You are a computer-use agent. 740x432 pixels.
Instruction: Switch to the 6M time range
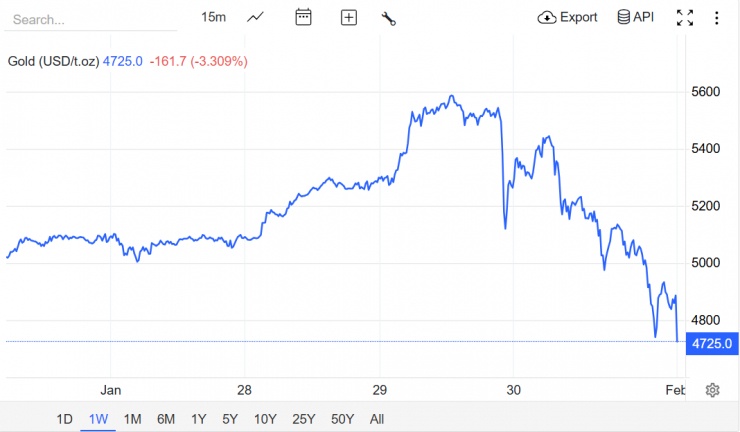(x=166, y=419)
